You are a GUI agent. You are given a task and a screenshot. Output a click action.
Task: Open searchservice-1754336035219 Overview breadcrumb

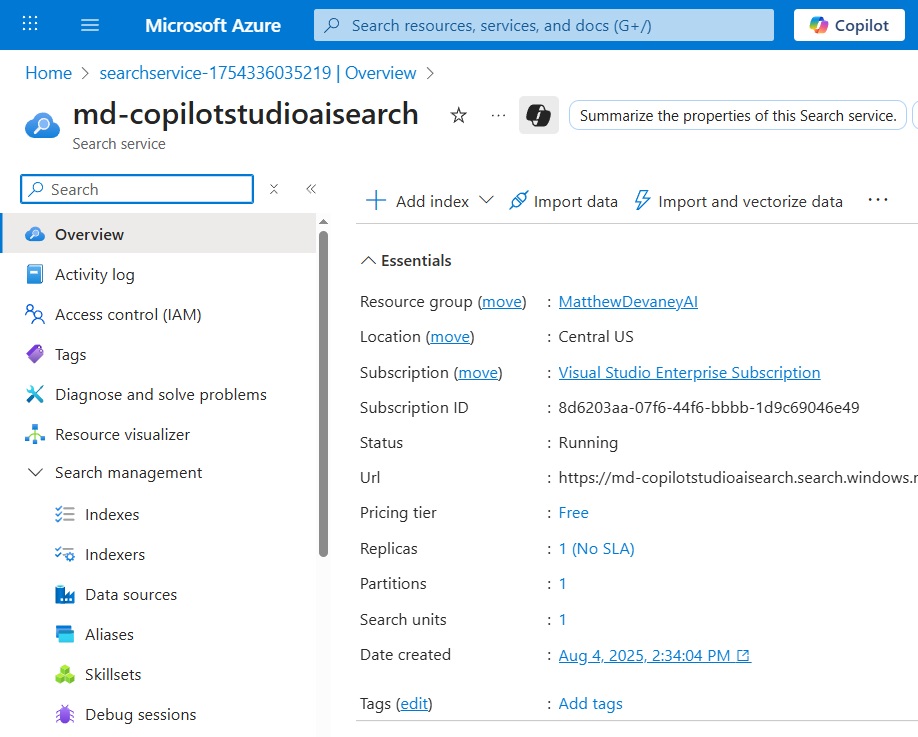(x=258, y=73)
